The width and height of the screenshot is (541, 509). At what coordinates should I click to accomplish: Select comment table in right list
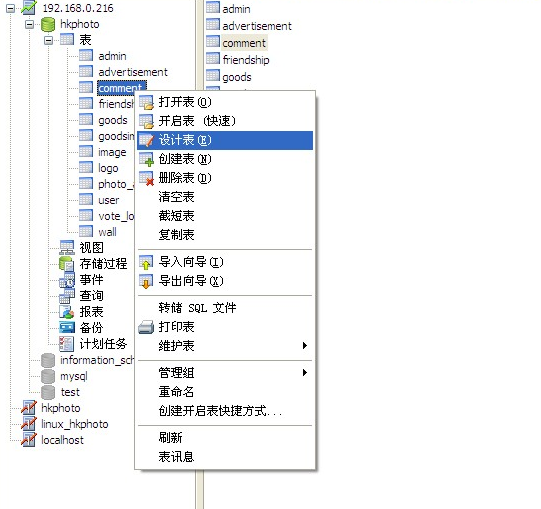click(244, 43)
